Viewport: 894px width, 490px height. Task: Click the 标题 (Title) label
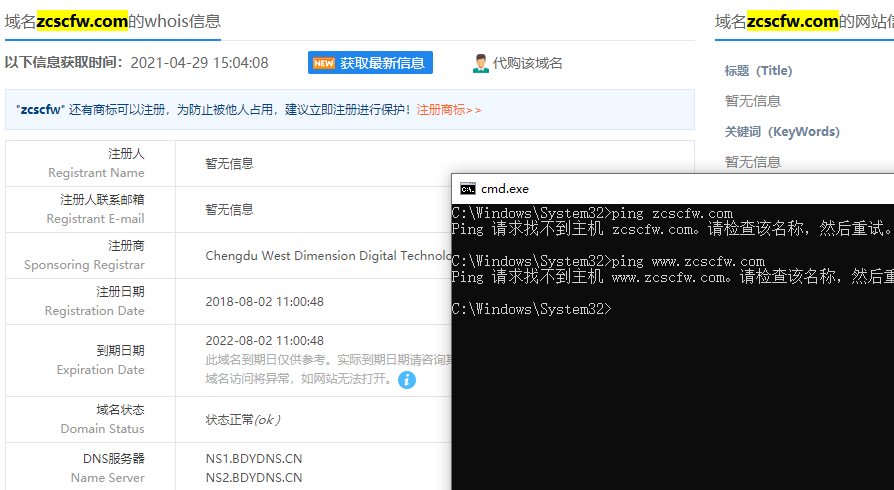click(x=758, y=71)
